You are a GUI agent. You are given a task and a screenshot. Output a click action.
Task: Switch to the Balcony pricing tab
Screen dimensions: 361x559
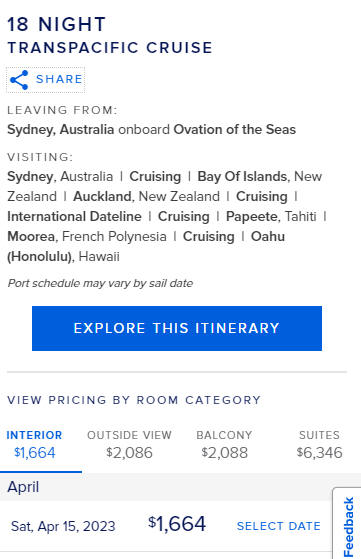(225, 444)
